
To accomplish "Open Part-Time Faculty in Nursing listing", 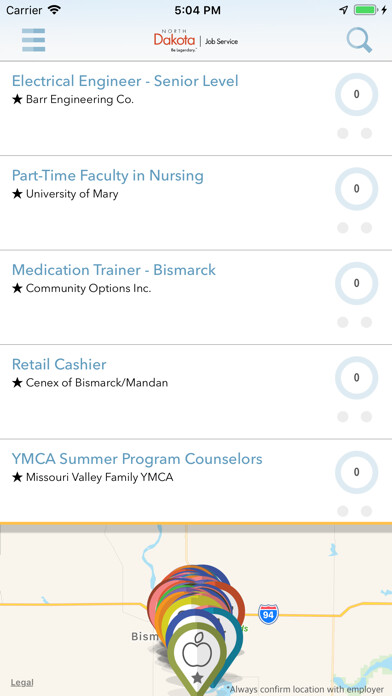I will [108, 175].
